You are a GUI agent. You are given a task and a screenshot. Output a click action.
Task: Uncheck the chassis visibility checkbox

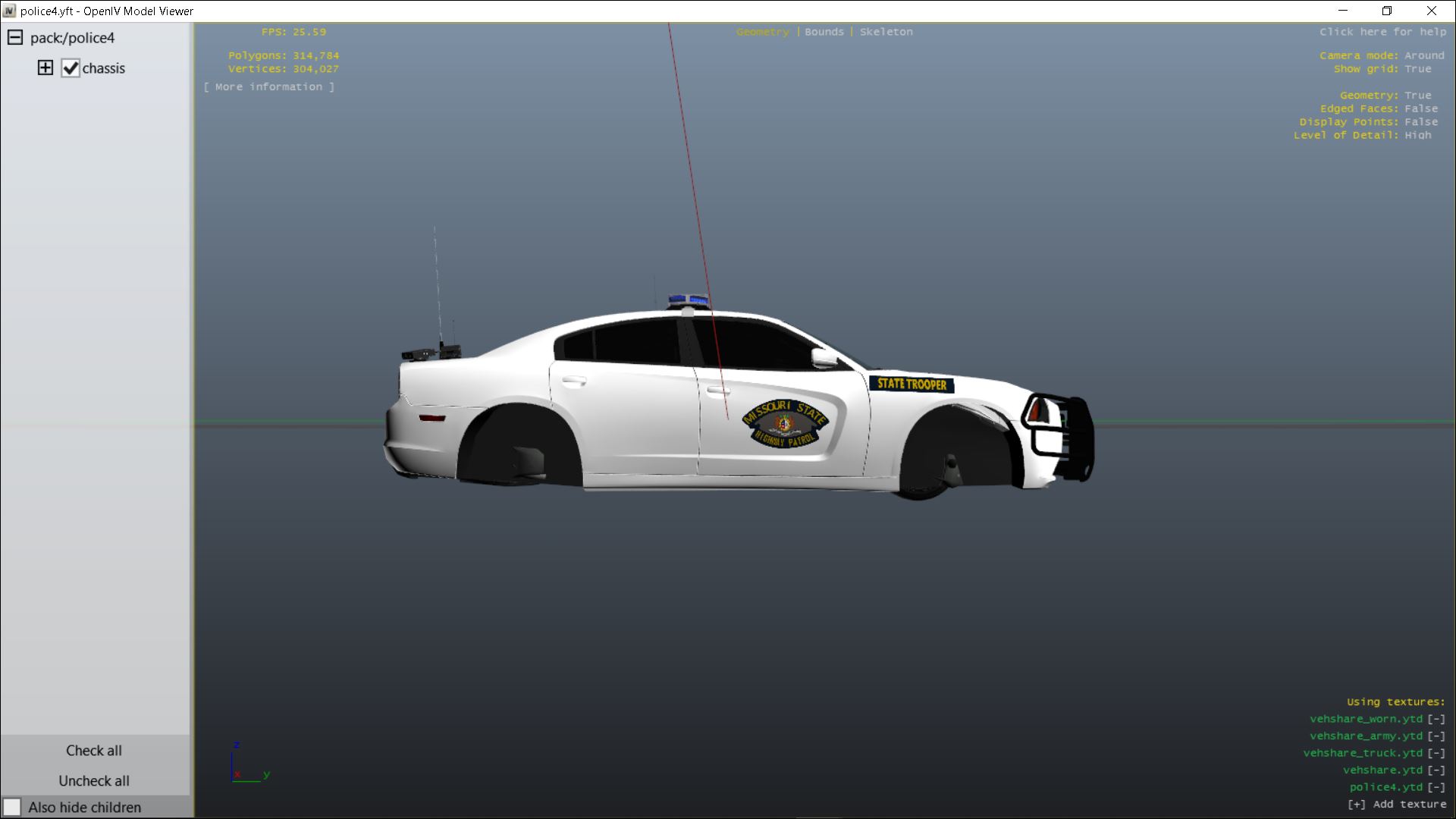71,68
